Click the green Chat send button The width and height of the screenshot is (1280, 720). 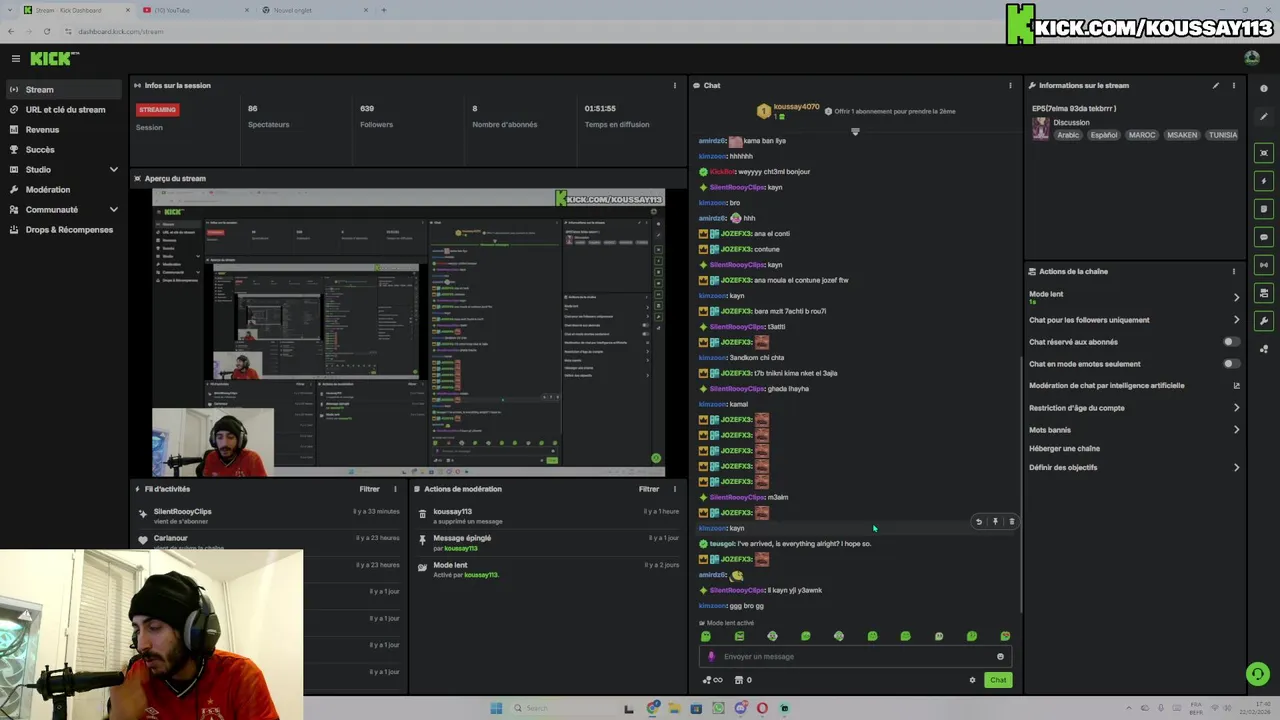click(x=998, y=680)
